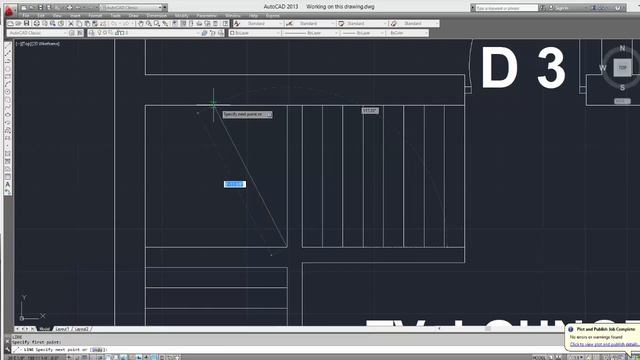Screen dimensions: 640x360
Task: Click the Plot printer icon in Standard toolbar
Action: (36, 24)
